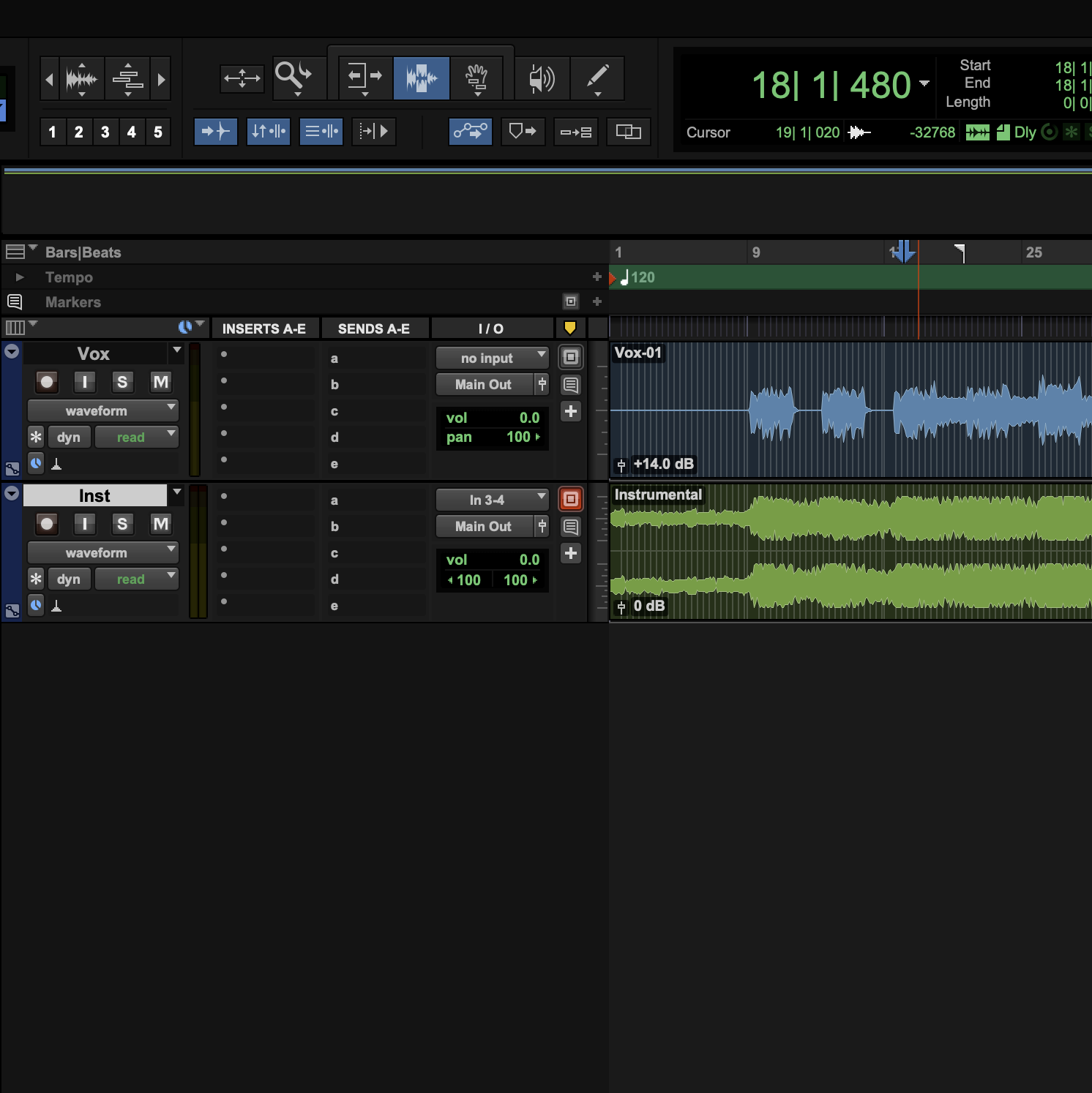Open Inst input path In 3-4 dropdown
The height and width of the screenshot is (1093, 1092).
(492, 500)
